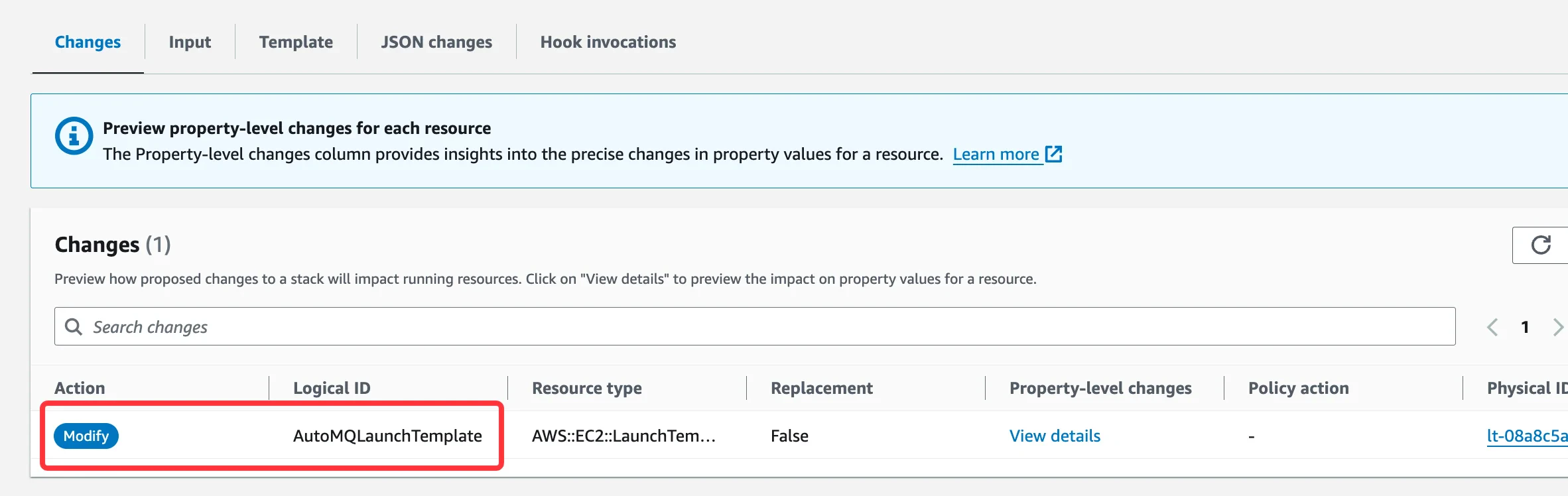1568x496 pixels.
Task: Click the info icon in the preview banner
Action: tap(74, 136)
